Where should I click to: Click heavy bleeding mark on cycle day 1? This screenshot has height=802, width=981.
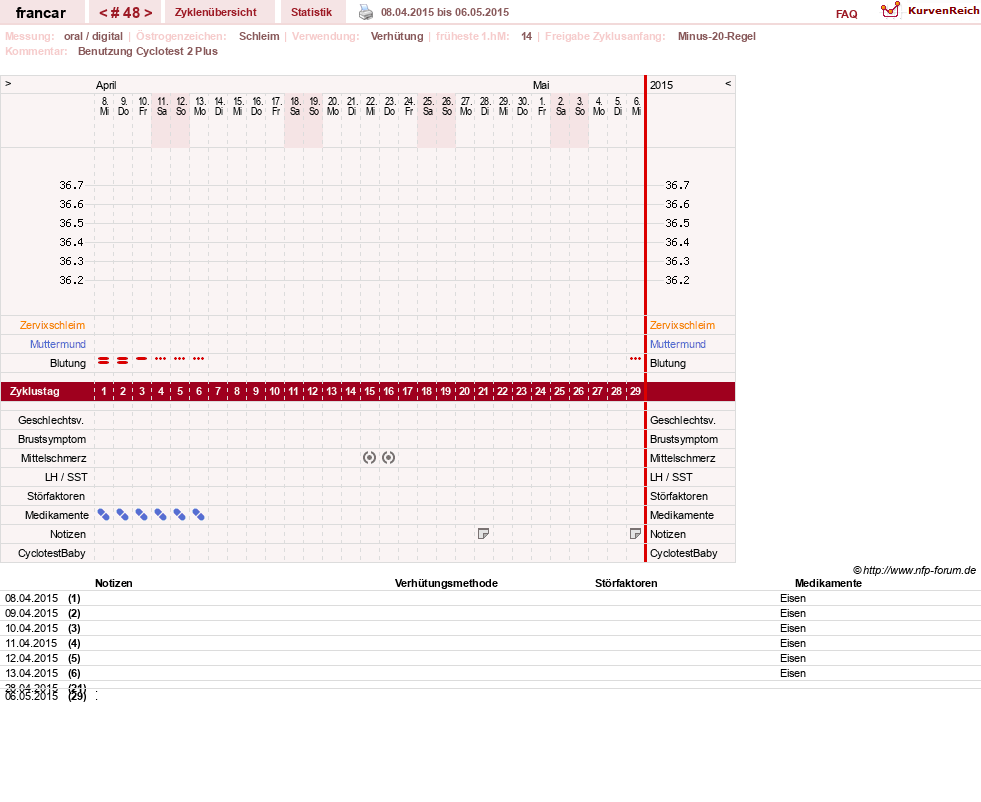pos(104,360)
